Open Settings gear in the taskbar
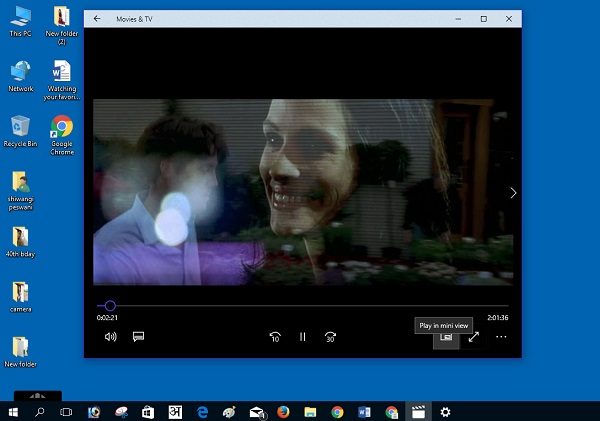This screenshot has width=600, height=421. [445, 412]
